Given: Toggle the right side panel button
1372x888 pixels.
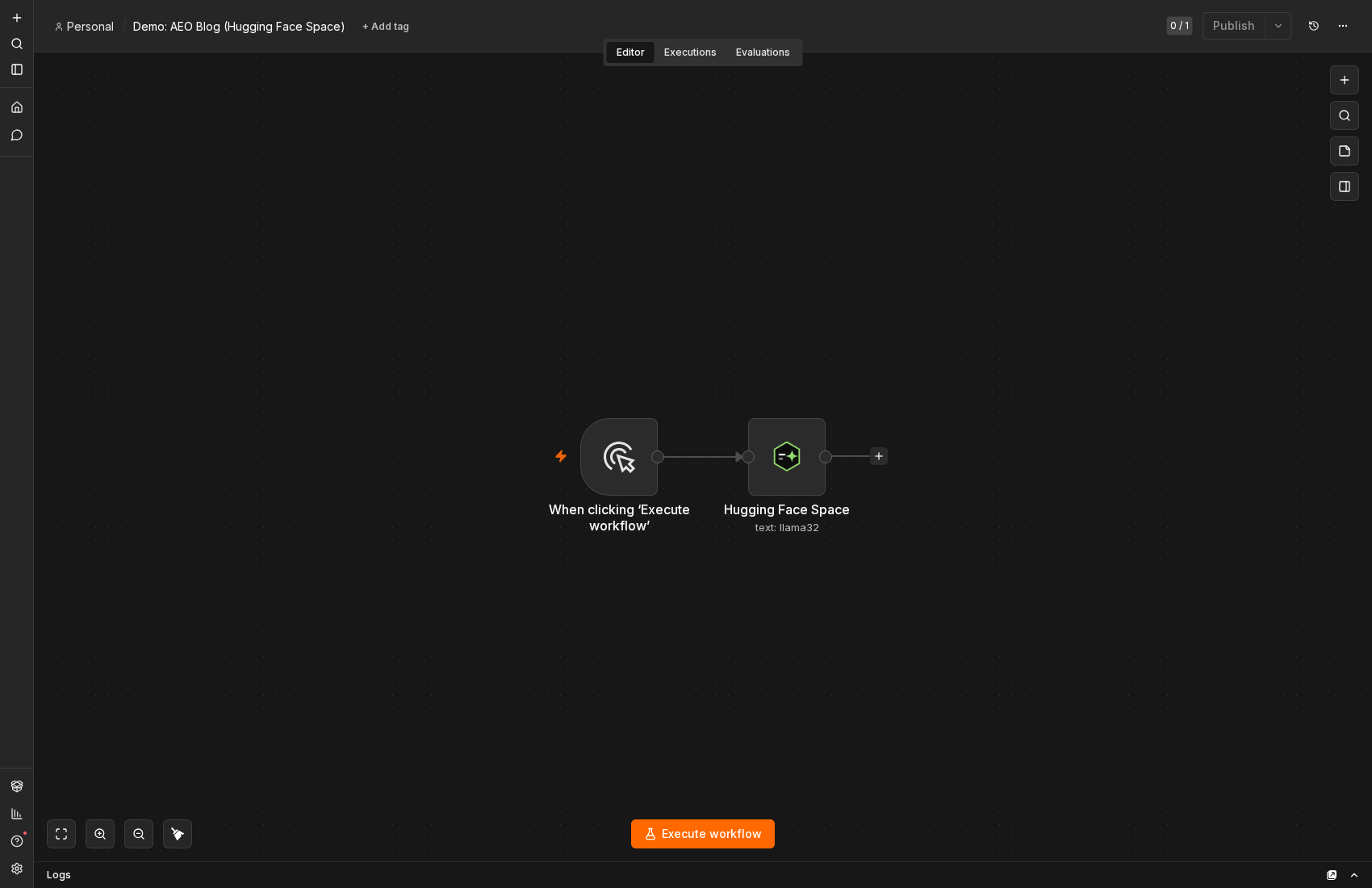Looking at the screenshot, I should pos(1345,186).
